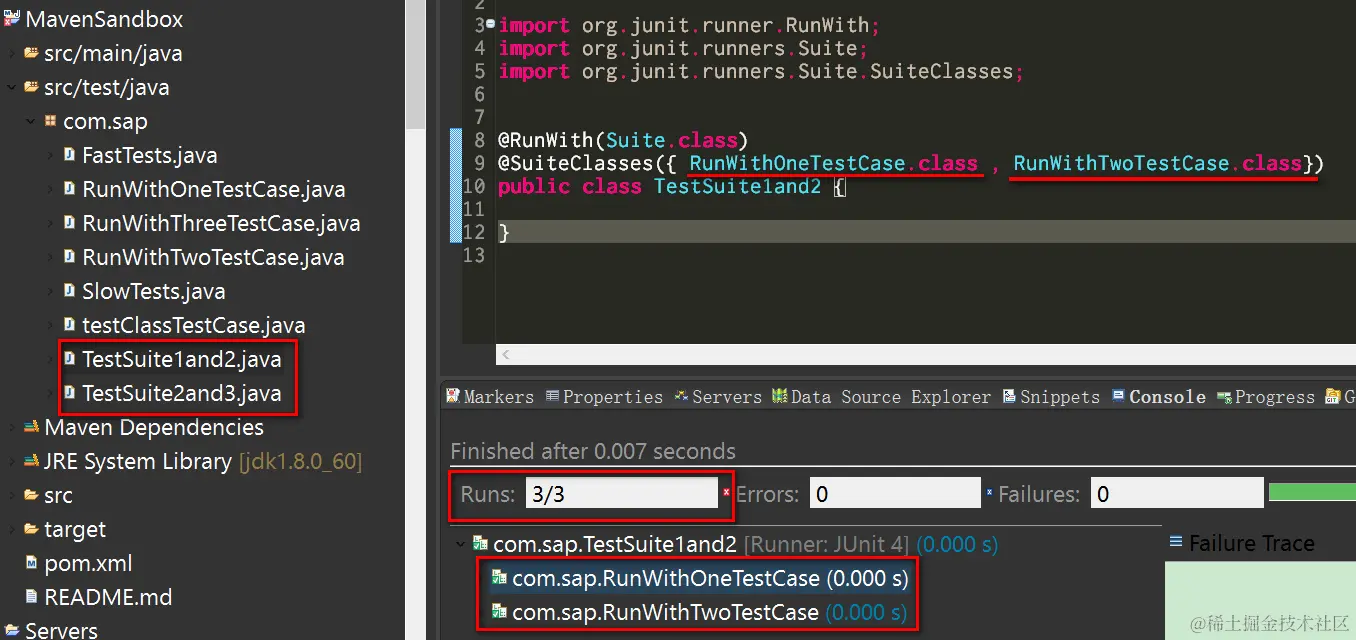Click the package explorer vertical scrollbar

(415, 64)
